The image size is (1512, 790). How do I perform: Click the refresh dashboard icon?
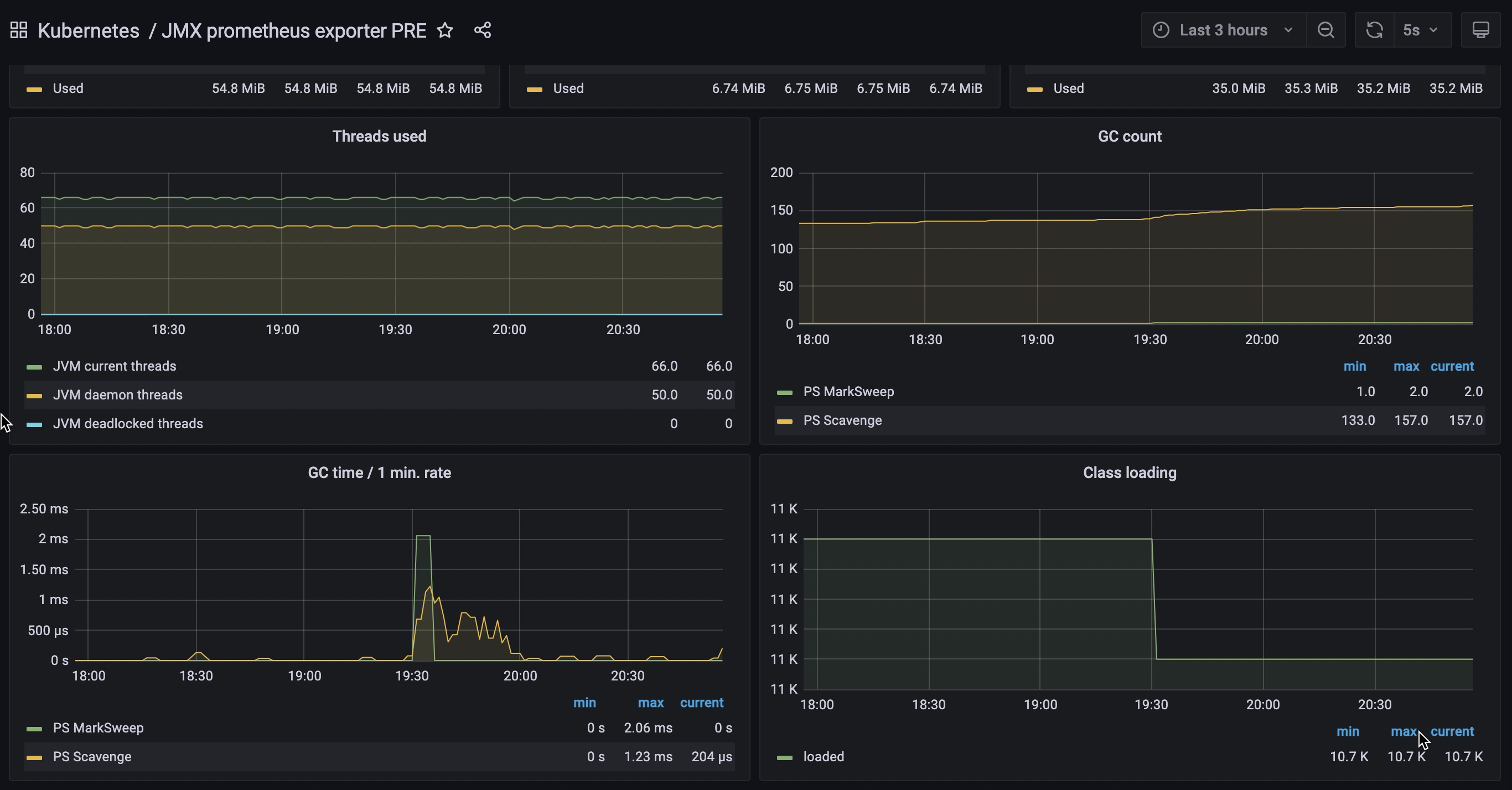coord(1374,30)
